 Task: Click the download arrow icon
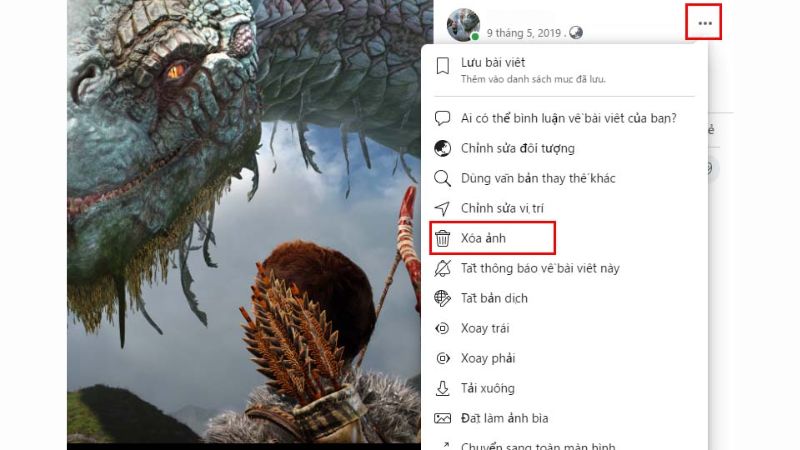[x=442, y=388]
